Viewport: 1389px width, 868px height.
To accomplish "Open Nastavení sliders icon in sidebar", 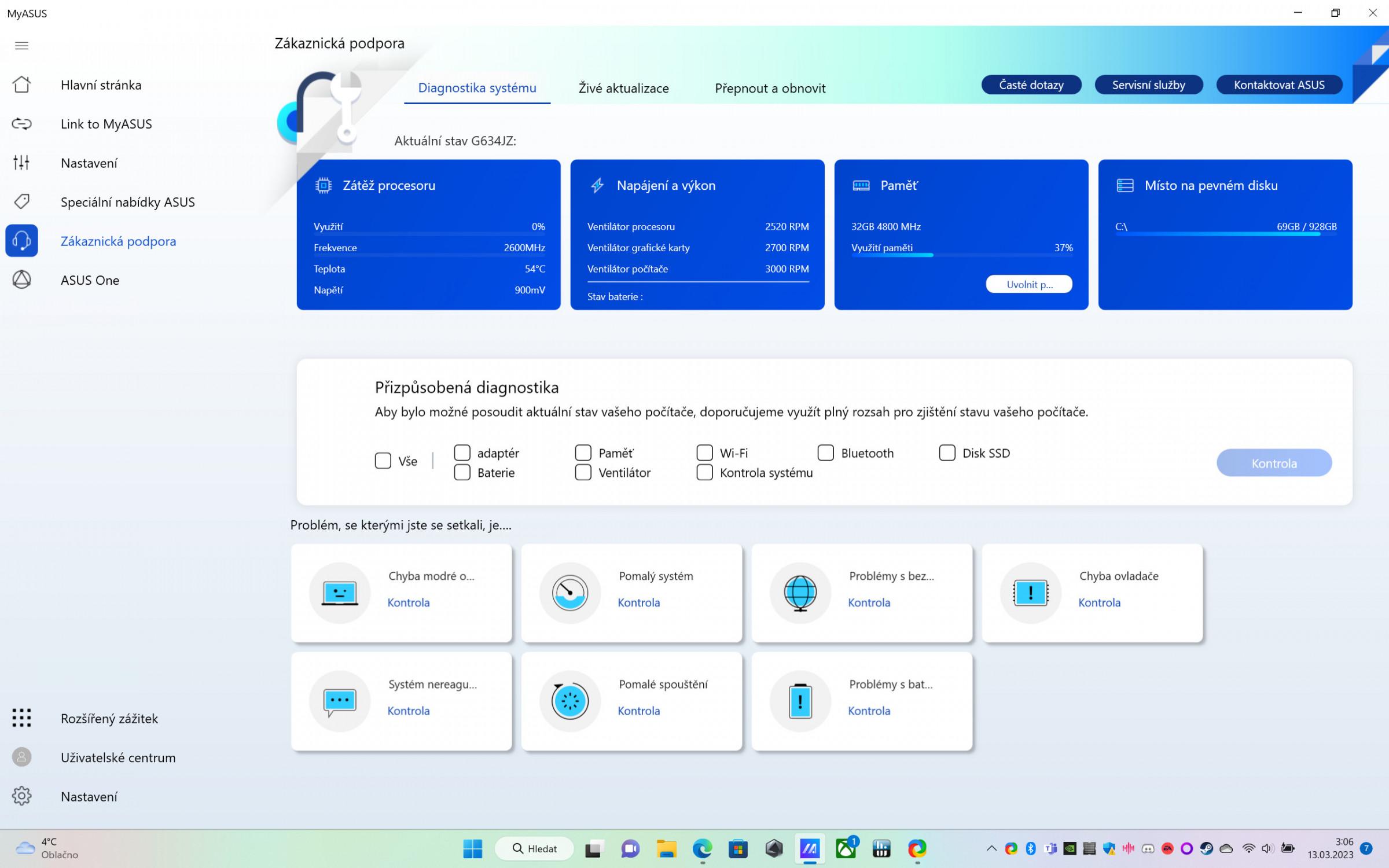I will pos(21,163).
